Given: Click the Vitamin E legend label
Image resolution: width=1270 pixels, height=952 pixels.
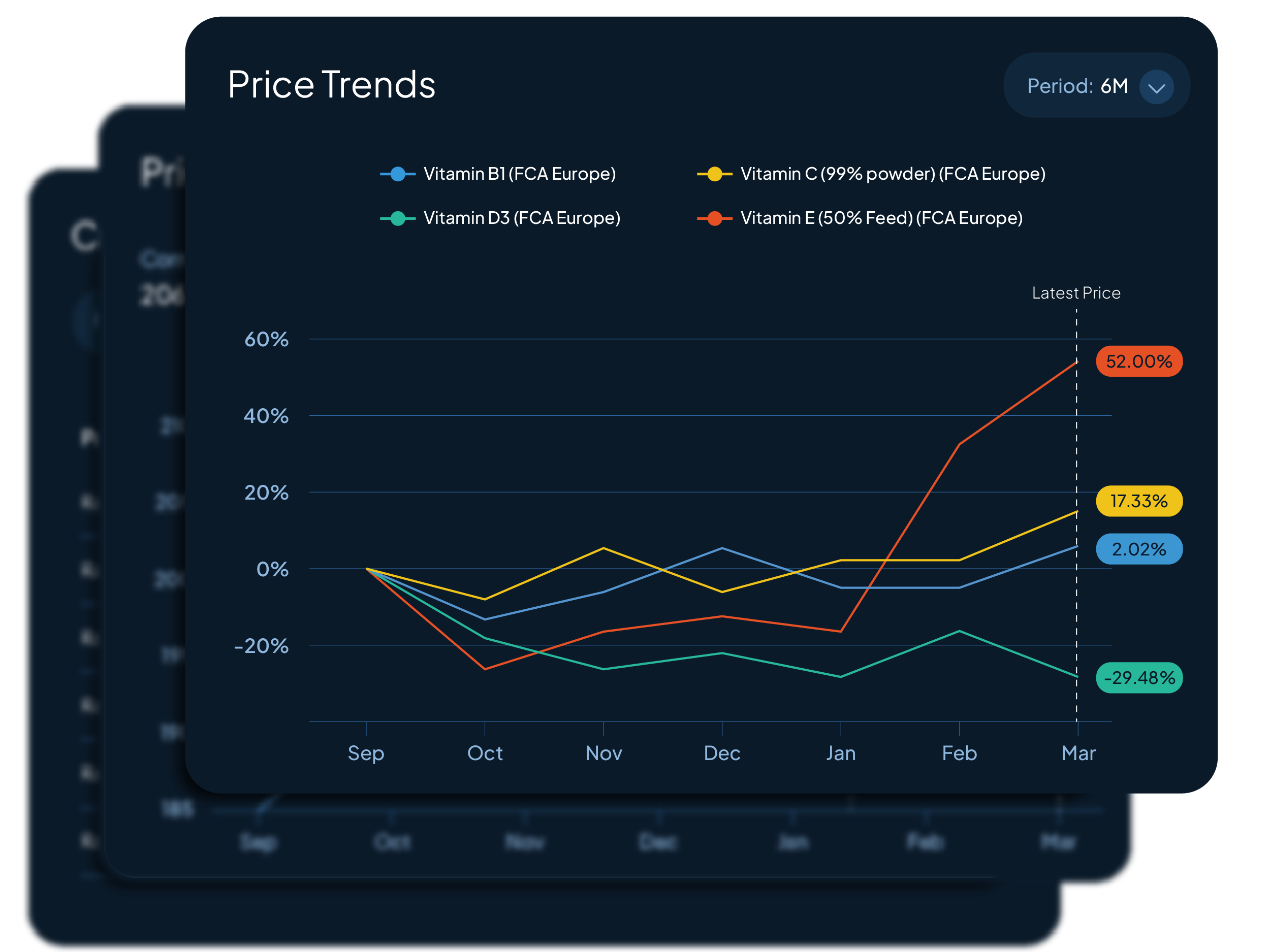Looking at the screenshot, I should click(881, 218).
